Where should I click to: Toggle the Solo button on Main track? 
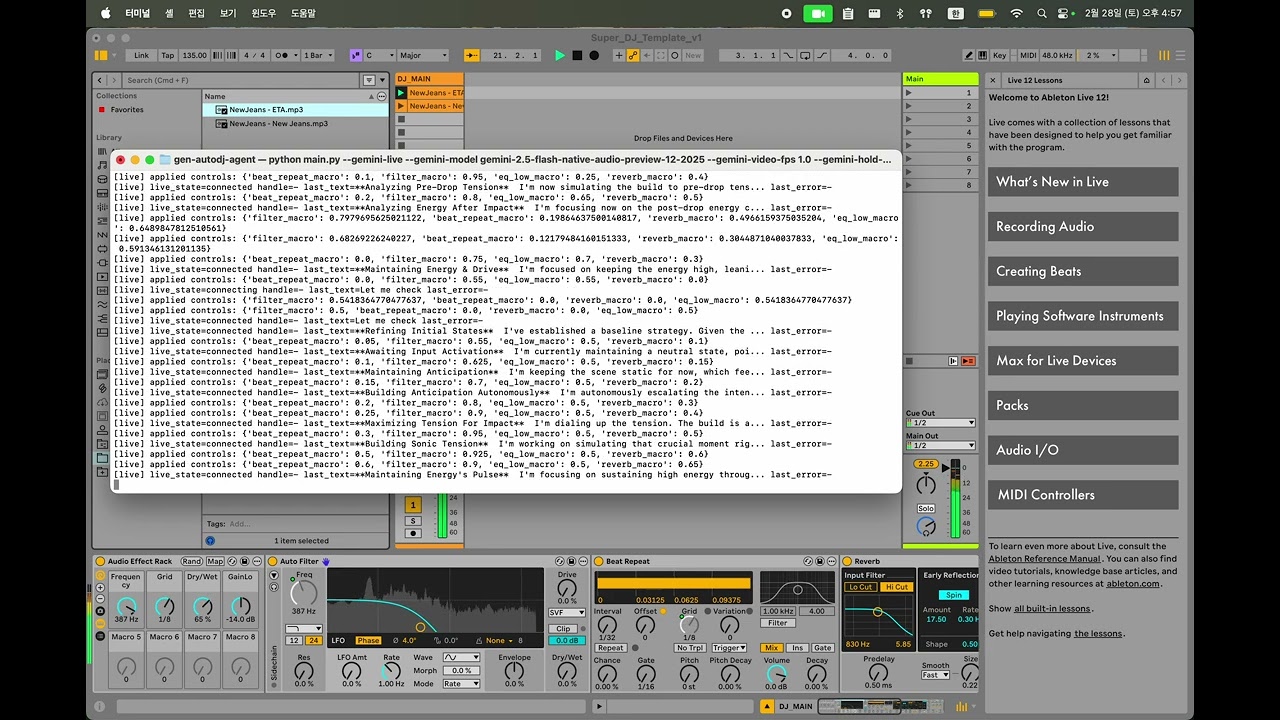pyautogui.click(x=926, y=508)
